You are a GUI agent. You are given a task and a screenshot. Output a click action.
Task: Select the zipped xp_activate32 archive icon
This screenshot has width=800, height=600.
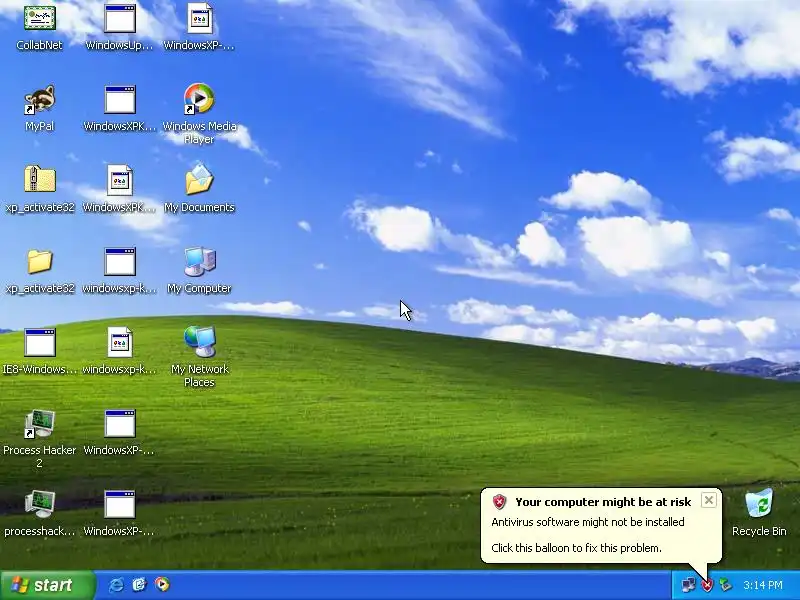(x=39, y=180)
